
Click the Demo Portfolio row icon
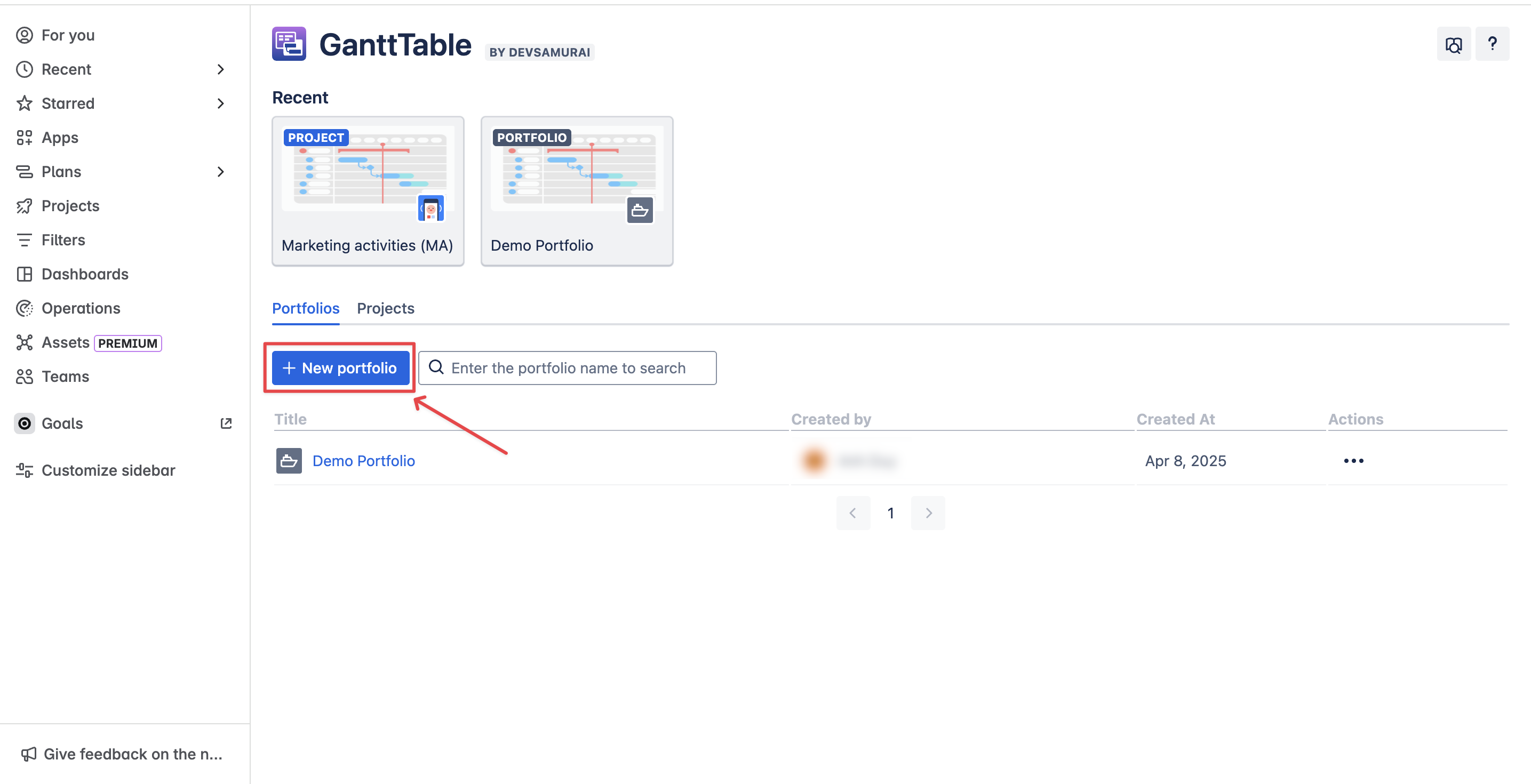click(x=289, y=461)
